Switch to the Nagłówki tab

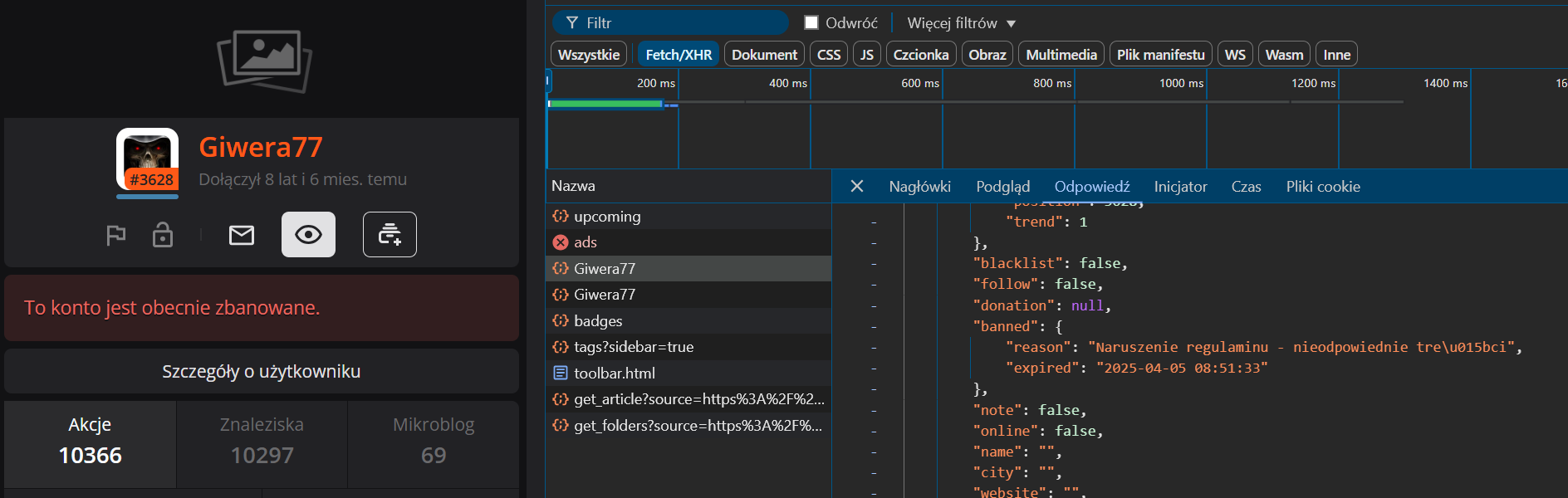(919, 187)
